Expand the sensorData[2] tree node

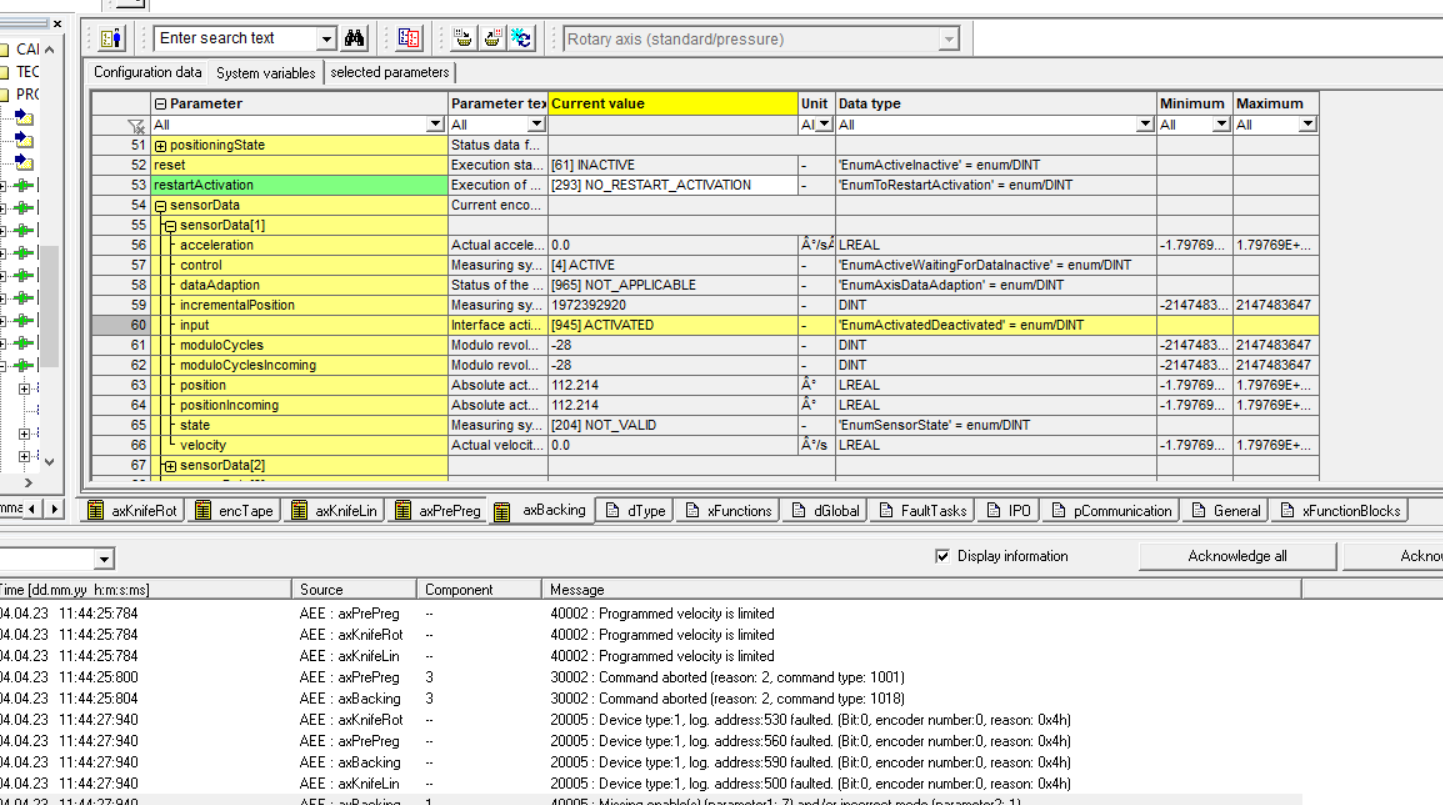(x=170, y=466)
